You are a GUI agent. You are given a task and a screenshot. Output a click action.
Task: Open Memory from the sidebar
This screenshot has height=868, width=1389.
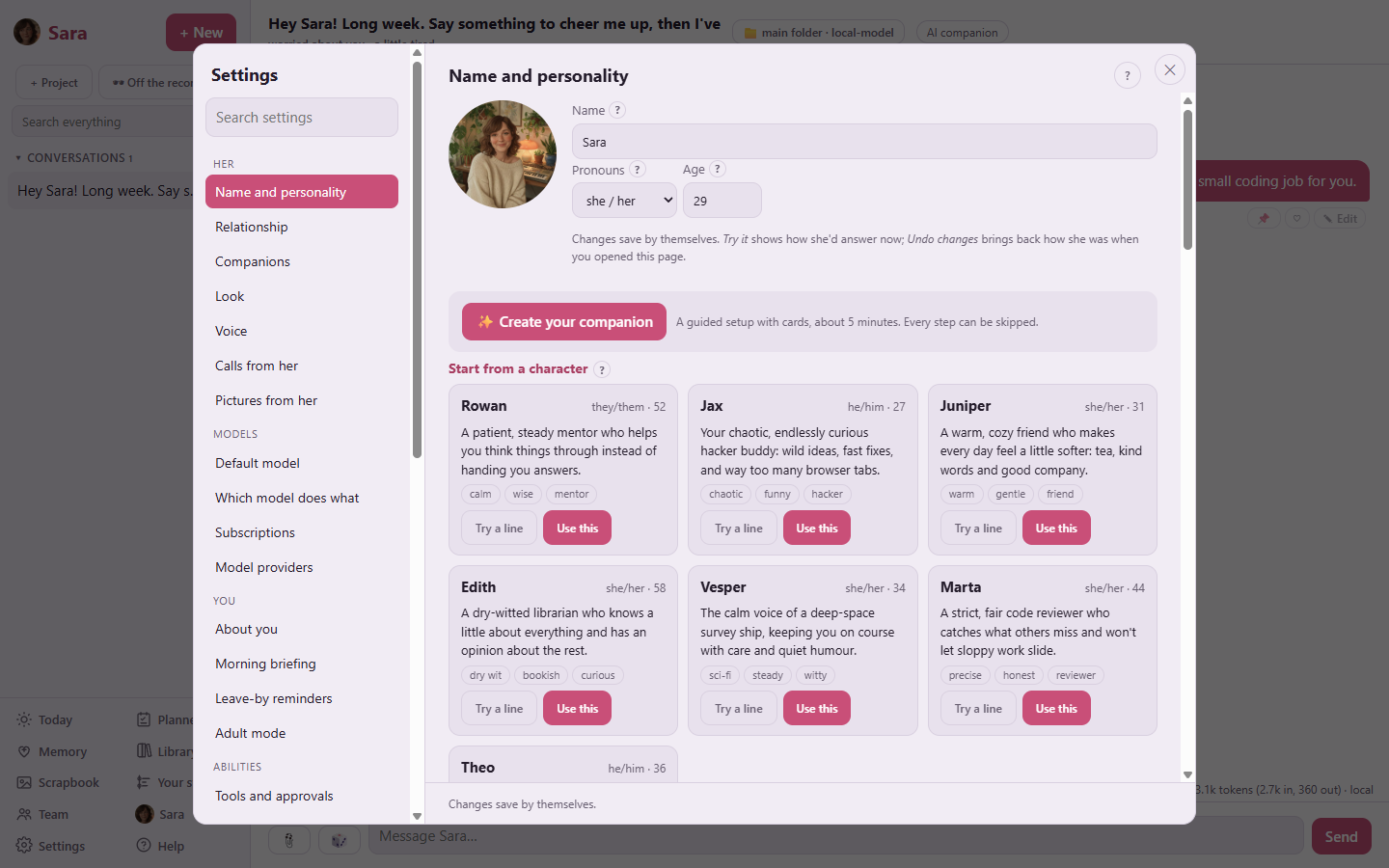(x=53, y=751)
